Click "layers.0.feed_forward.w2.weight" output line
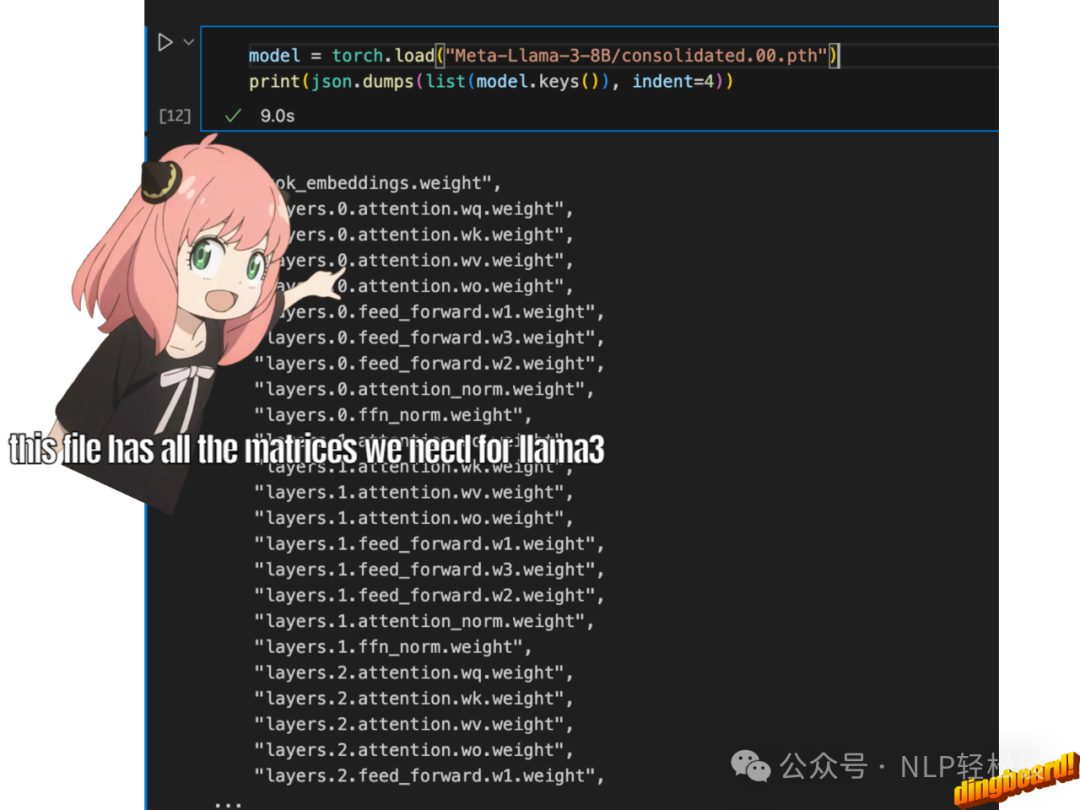 (429, 364)
